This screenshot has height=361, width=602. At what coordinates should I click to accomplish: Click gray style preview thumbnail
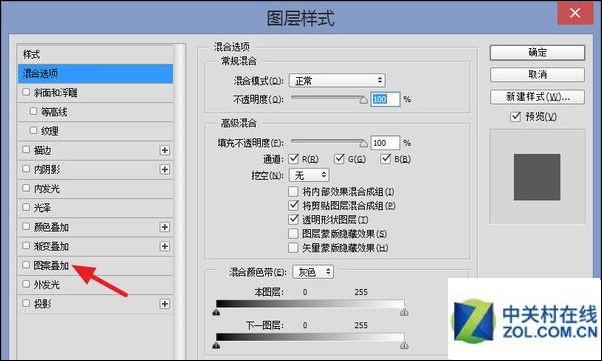tap(537, 177)
